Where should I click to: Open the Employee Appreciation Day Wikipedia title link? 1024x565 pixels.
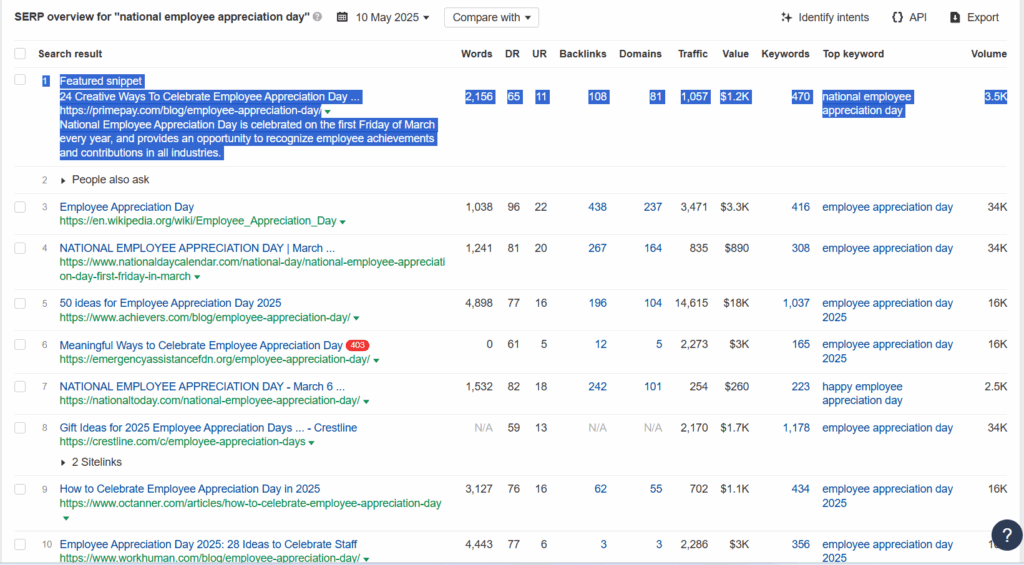point(127,207)
